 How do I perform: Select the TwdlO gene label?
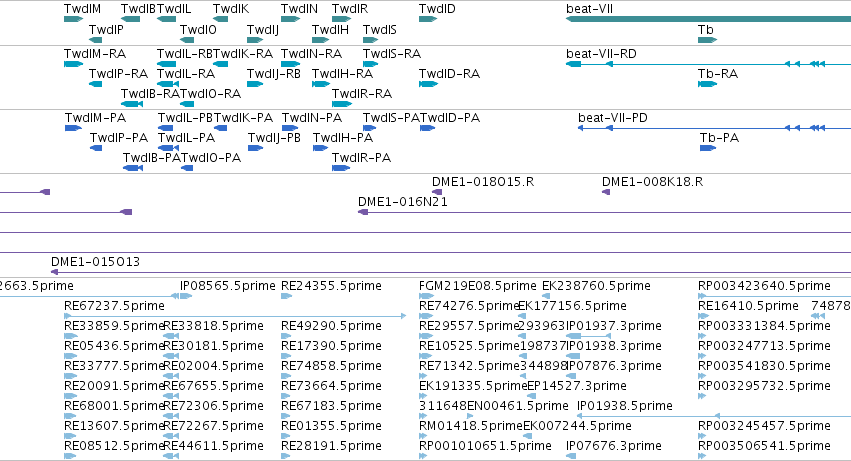click(198, 30)
